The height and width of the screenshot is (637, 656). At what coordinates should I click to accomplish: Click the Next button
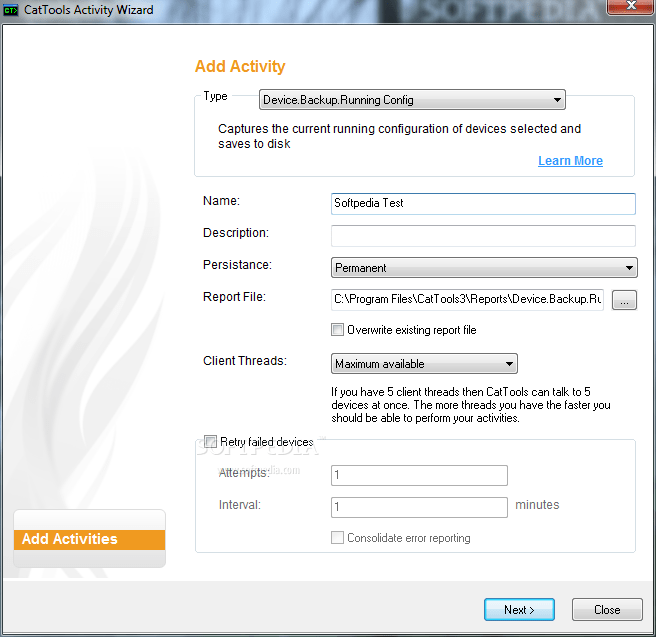[519, 609]
